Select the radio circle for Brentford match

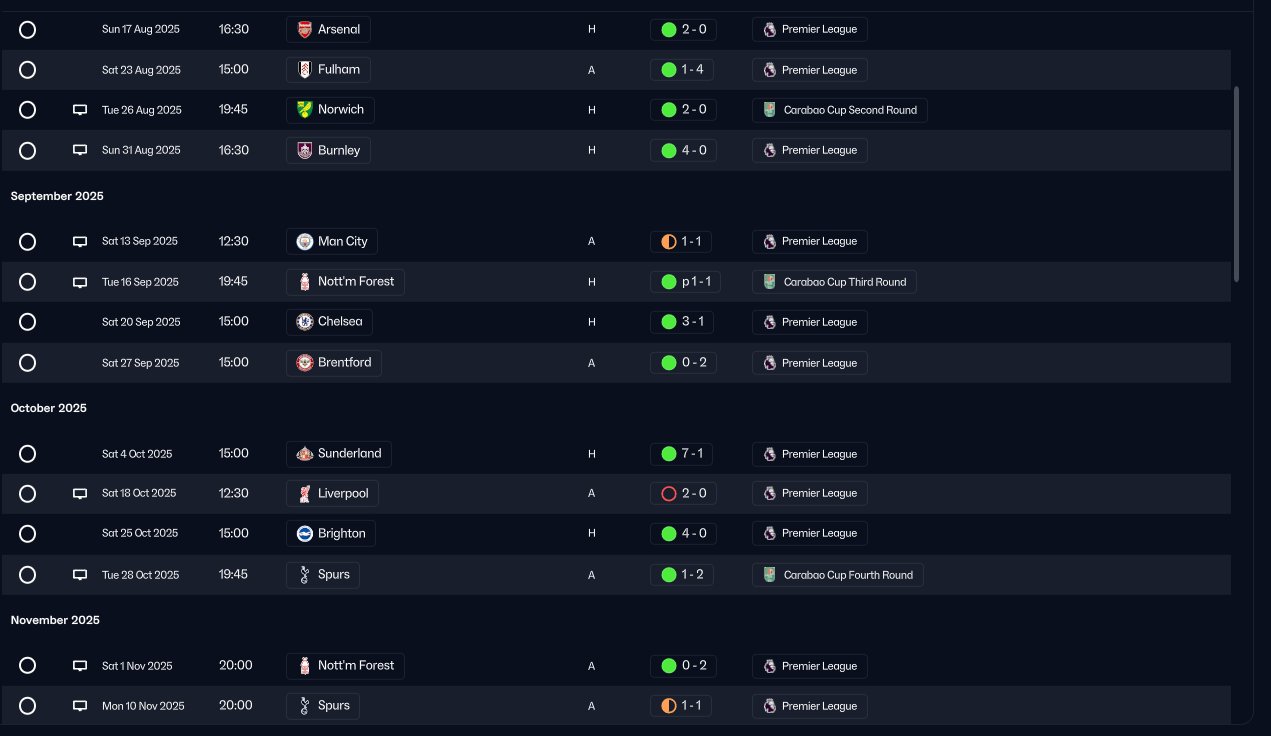(28, 363)
